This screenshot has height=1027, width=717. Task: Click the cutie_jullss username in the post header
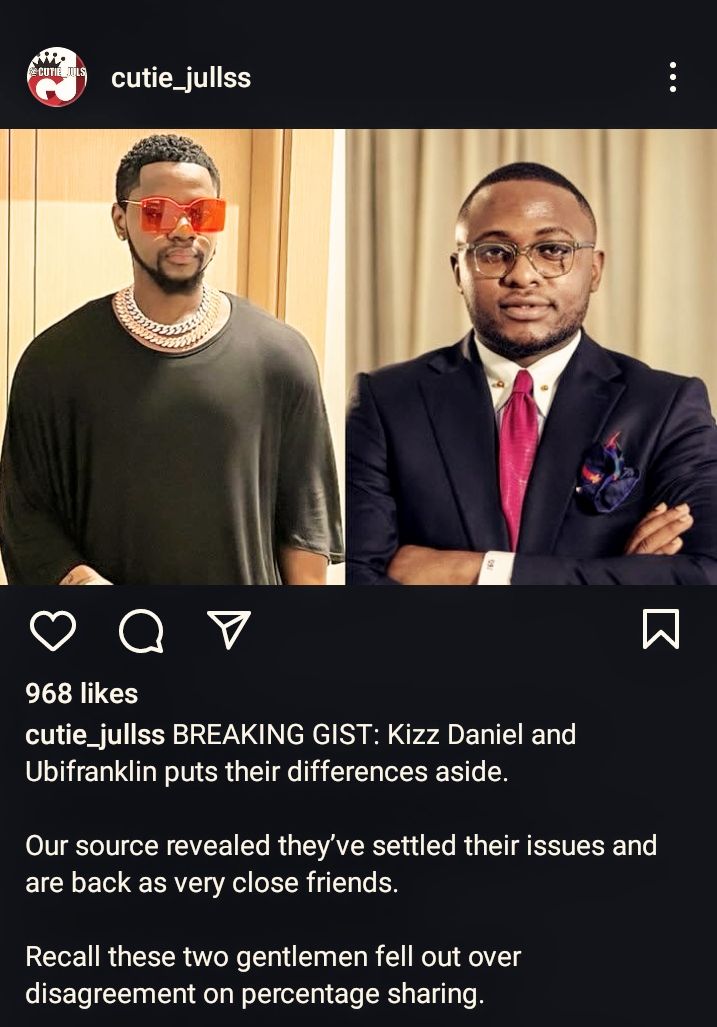coord(181,78)
